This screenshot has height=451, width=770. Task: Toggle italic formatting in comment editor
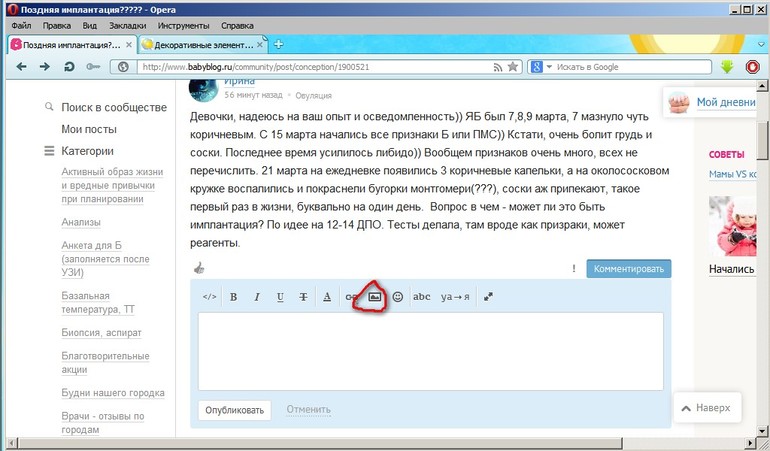click(x=256, y=297)
